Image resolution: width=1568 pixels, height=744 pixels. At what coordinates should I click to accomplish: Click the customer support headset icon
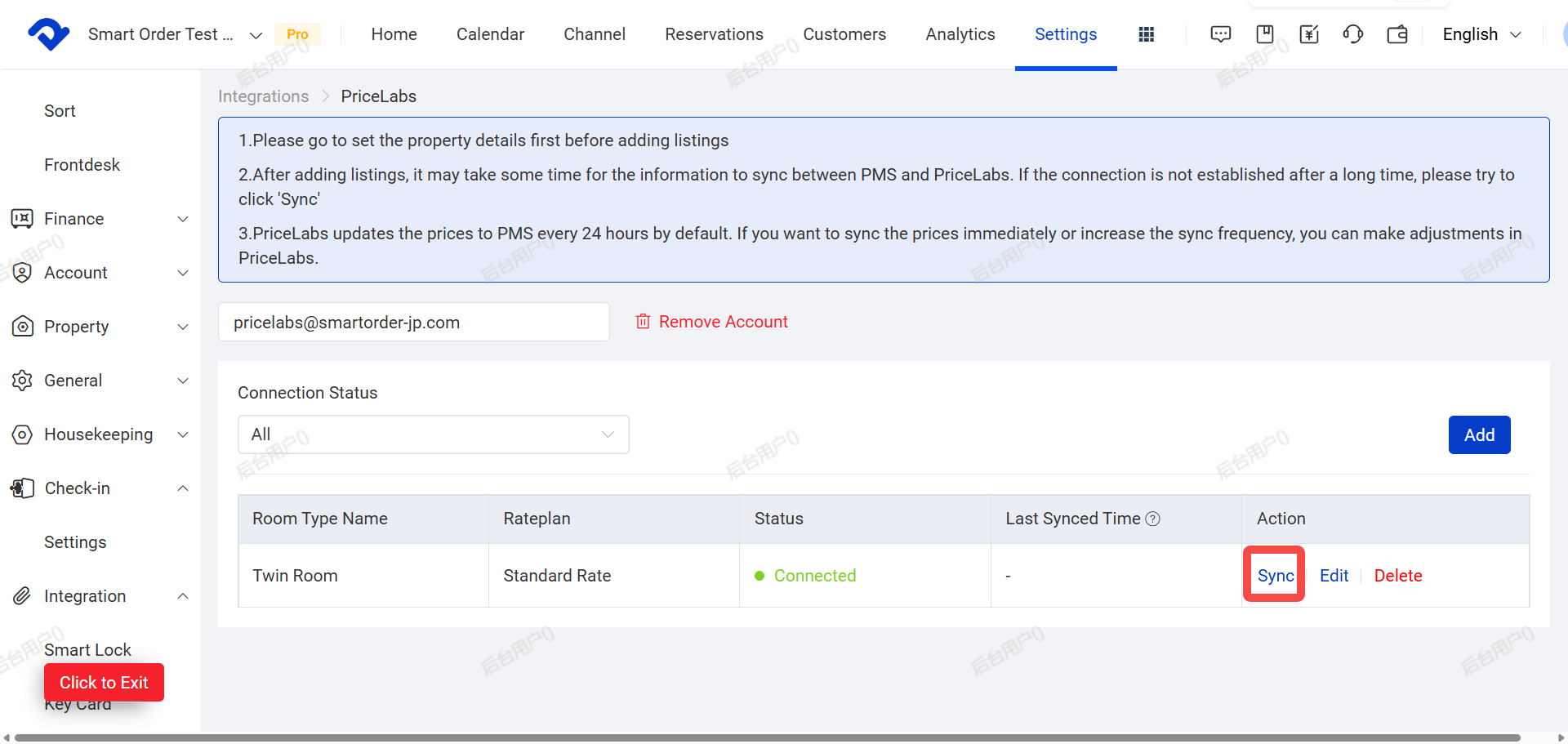[1353, 34]
